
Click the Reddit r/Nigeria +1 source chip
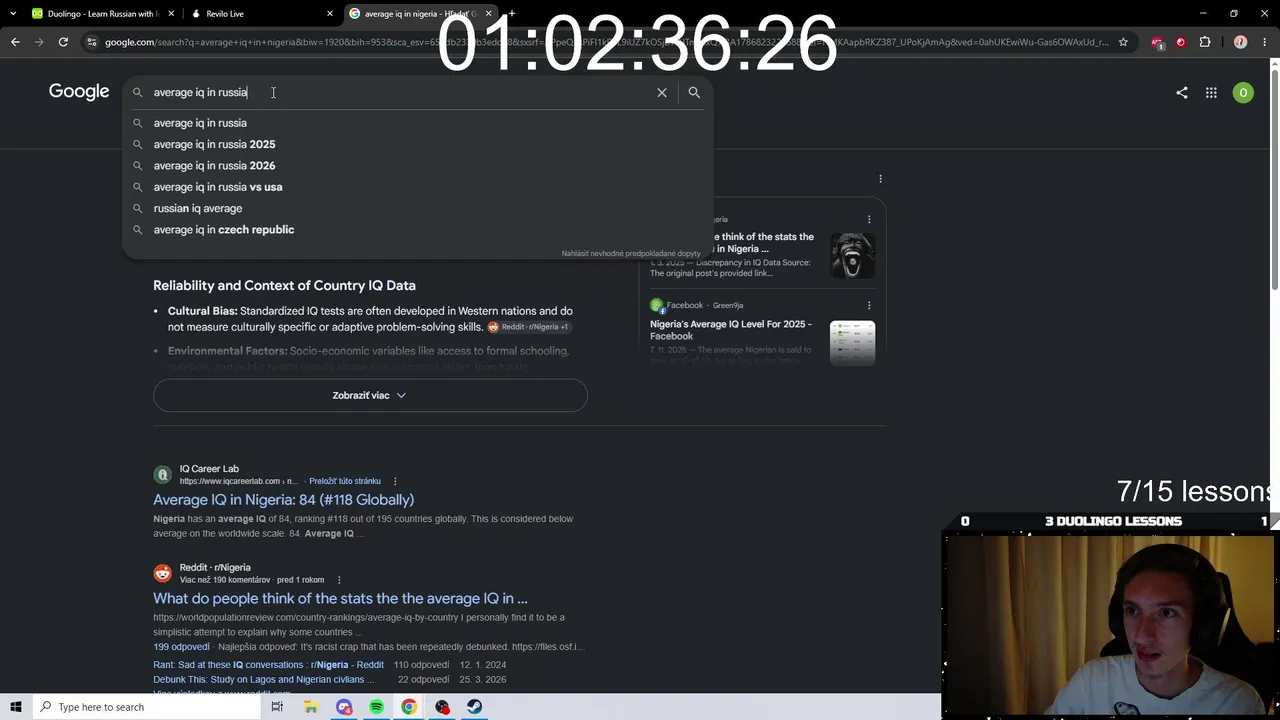(x=528, y=327)
